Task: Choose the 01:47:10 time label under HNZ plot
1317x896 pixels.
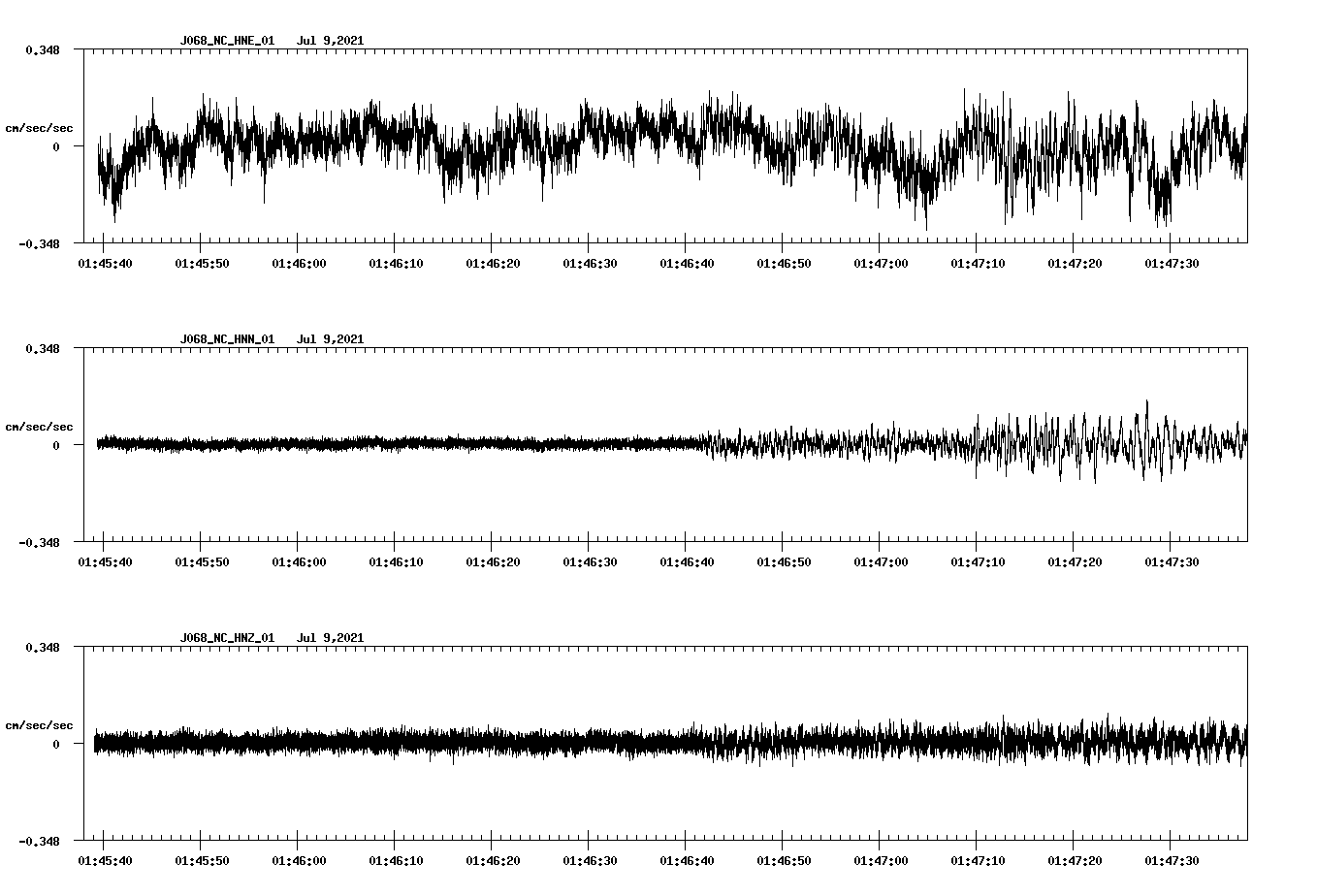Action: [978, 861]
